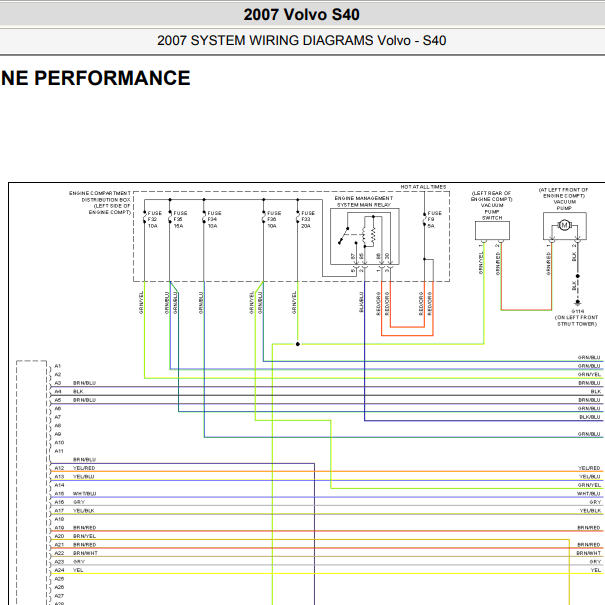Screen dimensions: 605x605
Task: Click pin A16 GRY label
Action: (79, 502)
